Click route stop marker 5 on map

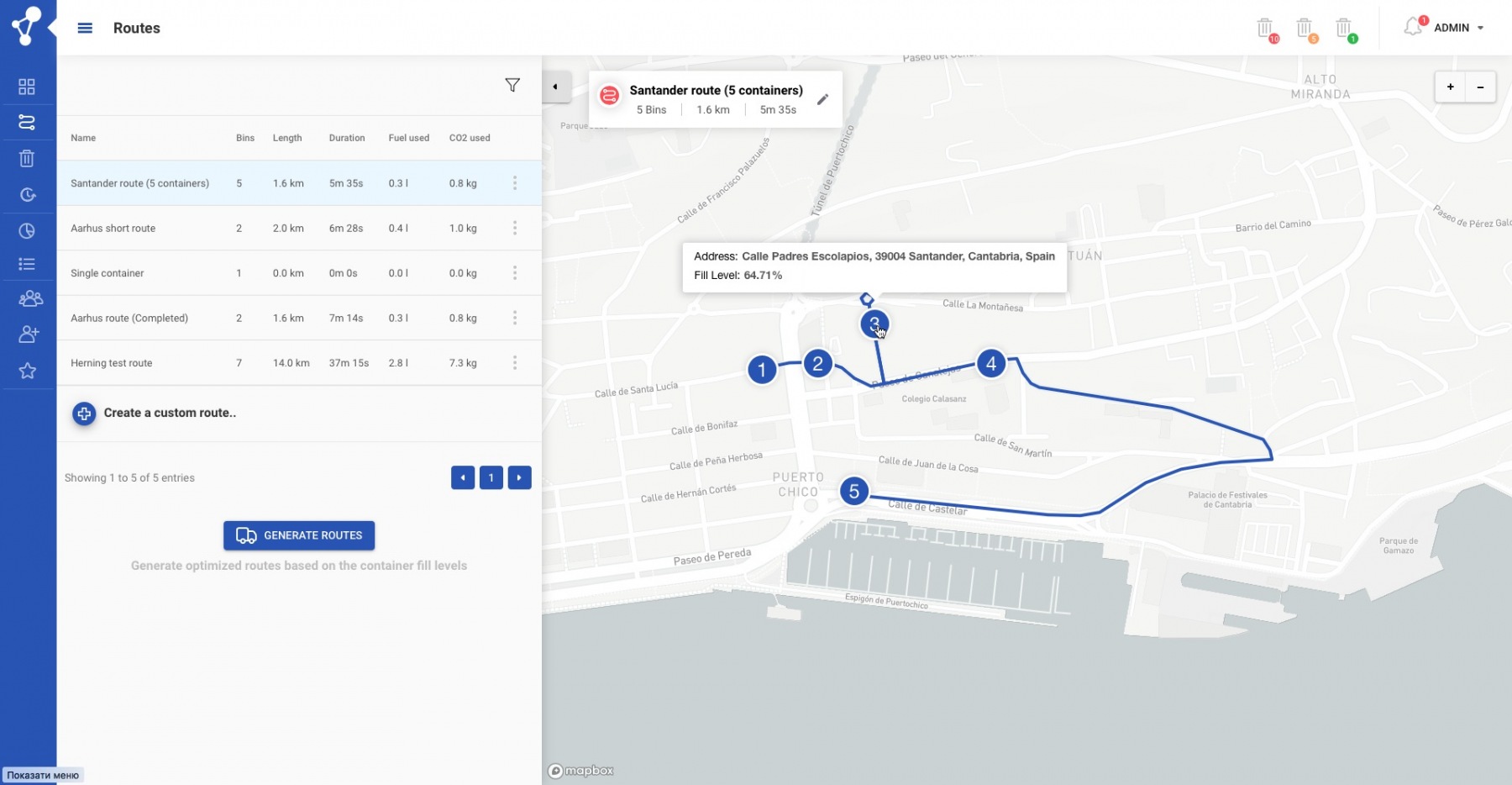(x=854, y=492)
